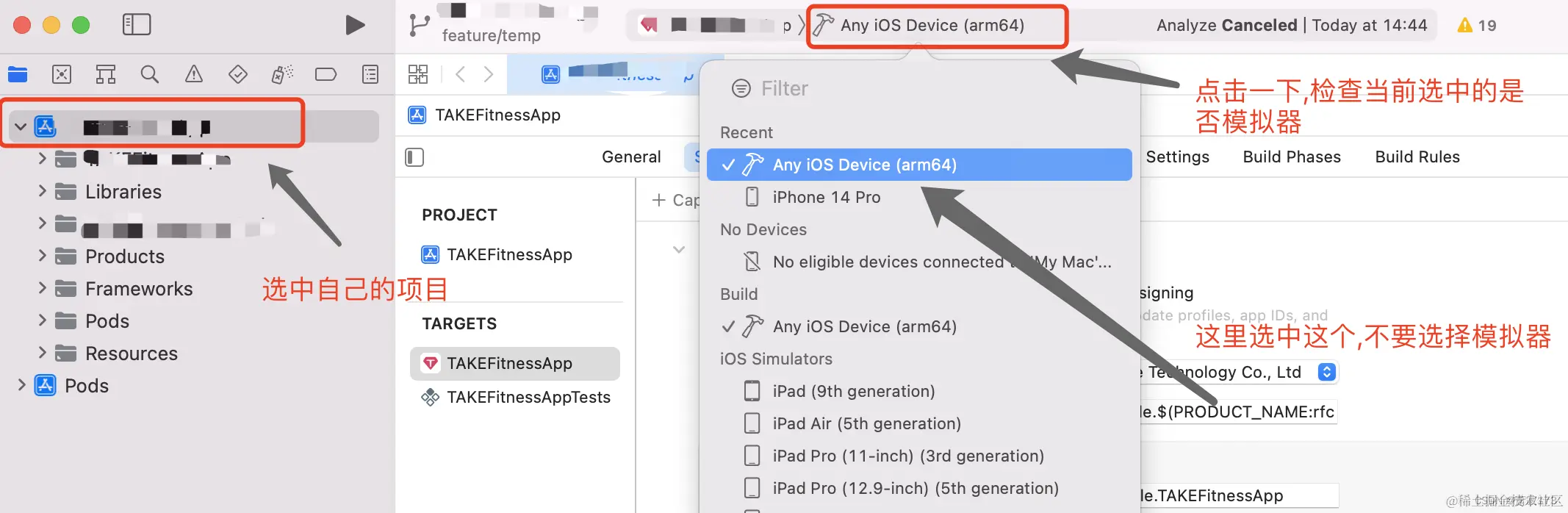Image resolution: width=1568 pixels, height=513 pixels.
Task: Choose iPad Pro (11-inch) simulator
Action: [919, 456]
